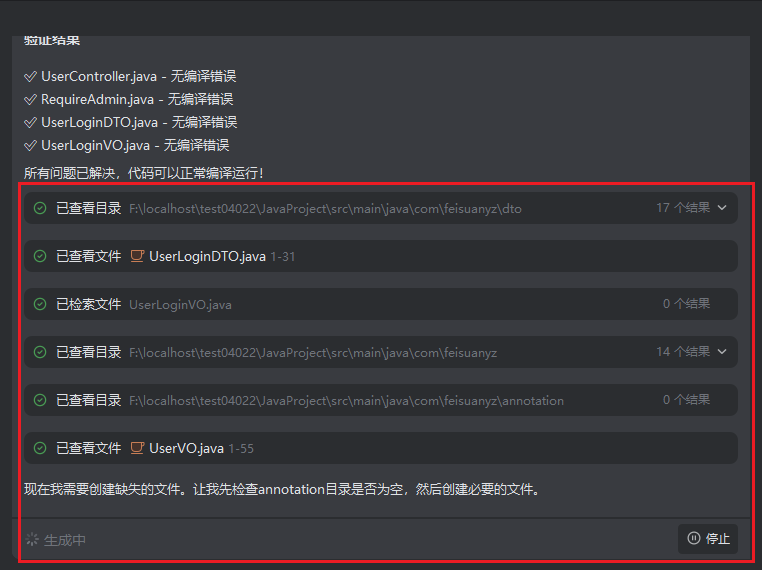Click the 17 个结果 count label

[683, 208]
